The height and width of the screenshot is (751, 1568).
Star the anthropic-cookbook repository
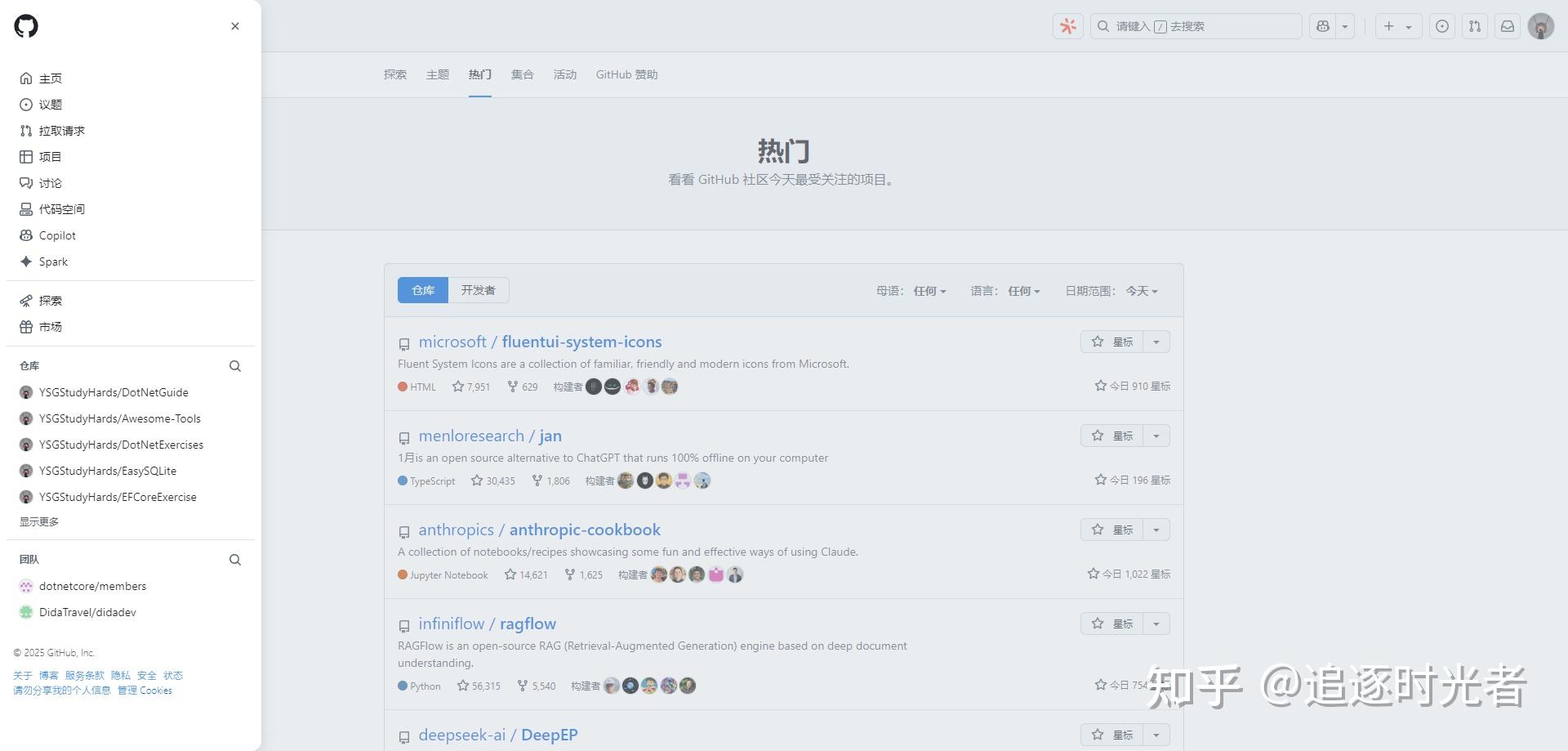coord(1114,530)
